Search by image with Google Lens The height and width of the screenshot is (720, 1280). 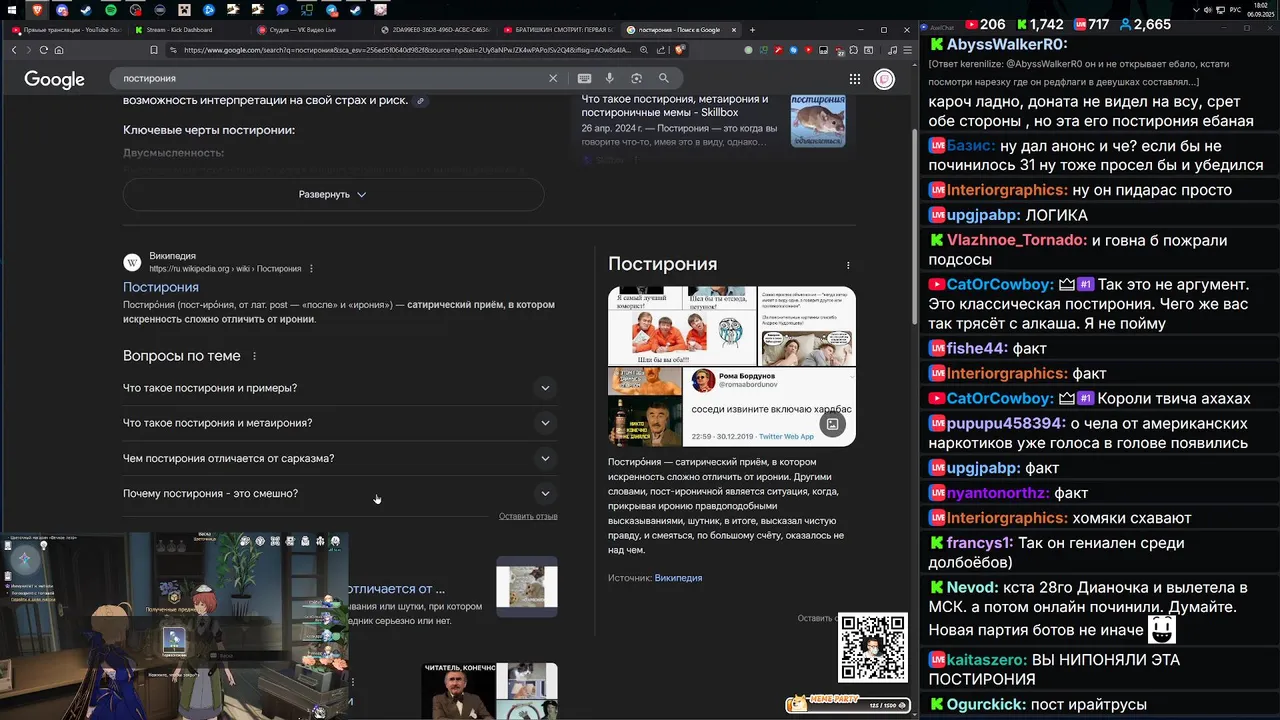pyautogui.click(x=636, y=78)
